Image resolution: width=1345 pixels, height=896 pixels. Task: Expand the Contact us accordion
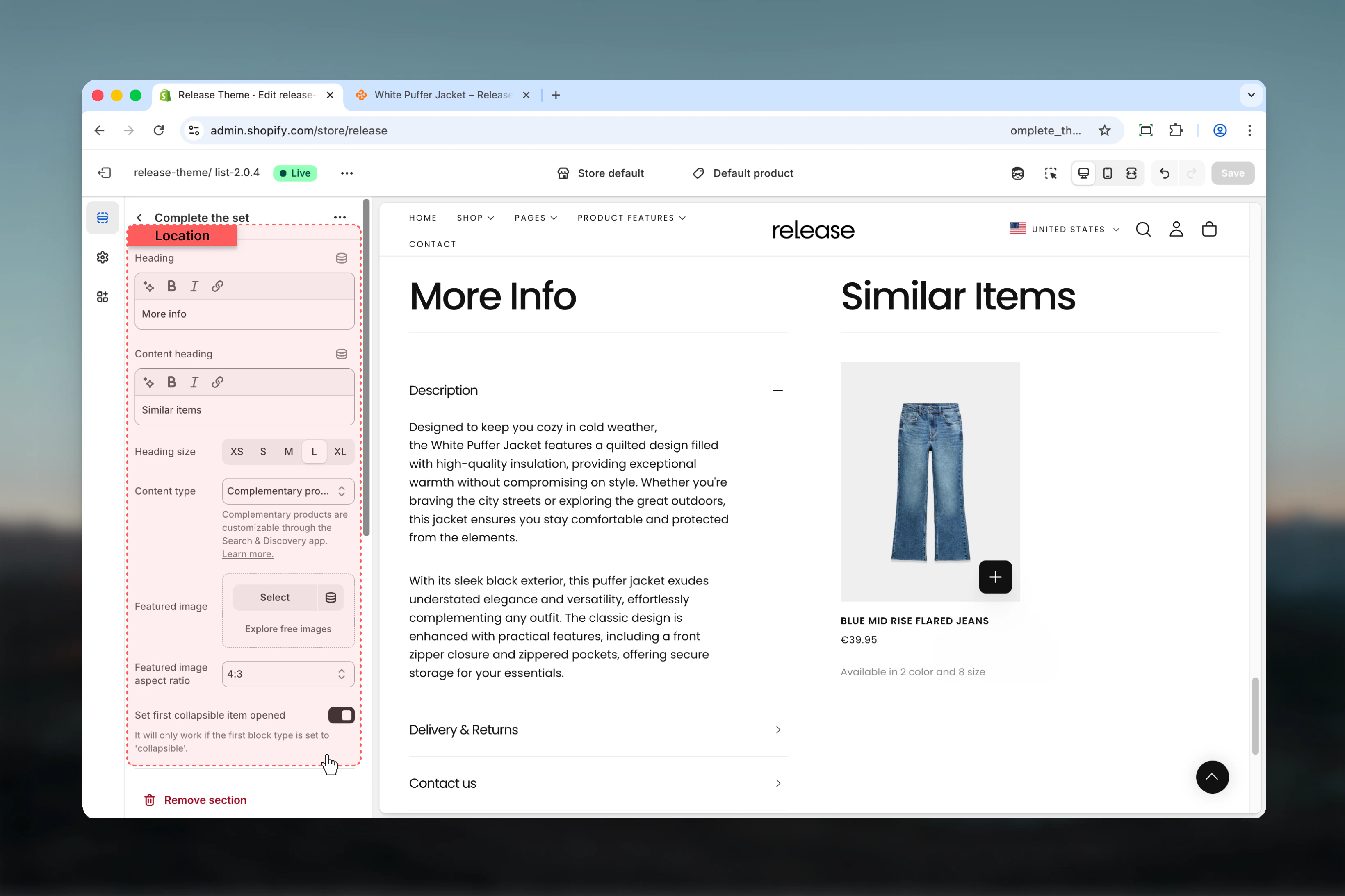598,783
